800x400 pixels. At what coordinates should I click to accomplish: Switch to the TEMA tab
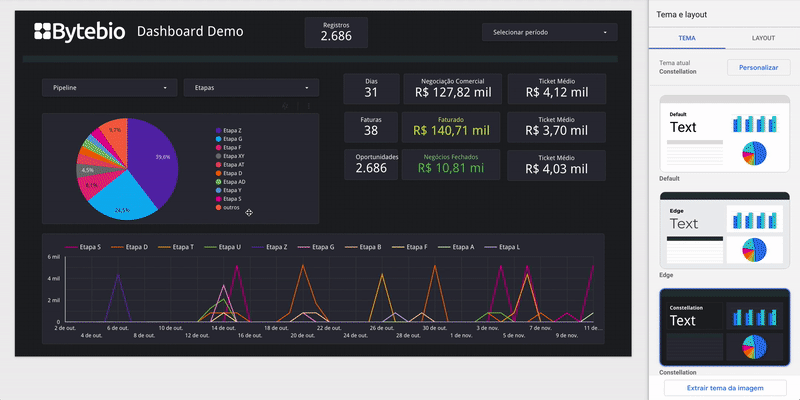click(687, 37)
